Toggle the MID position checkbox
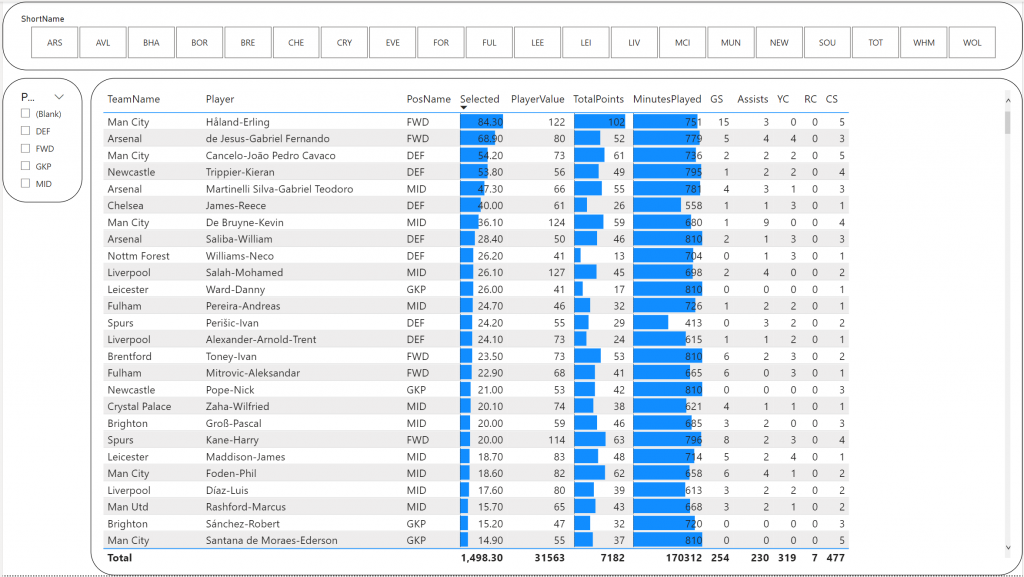Screen dimensions: 1024x577 click(26, 184)
